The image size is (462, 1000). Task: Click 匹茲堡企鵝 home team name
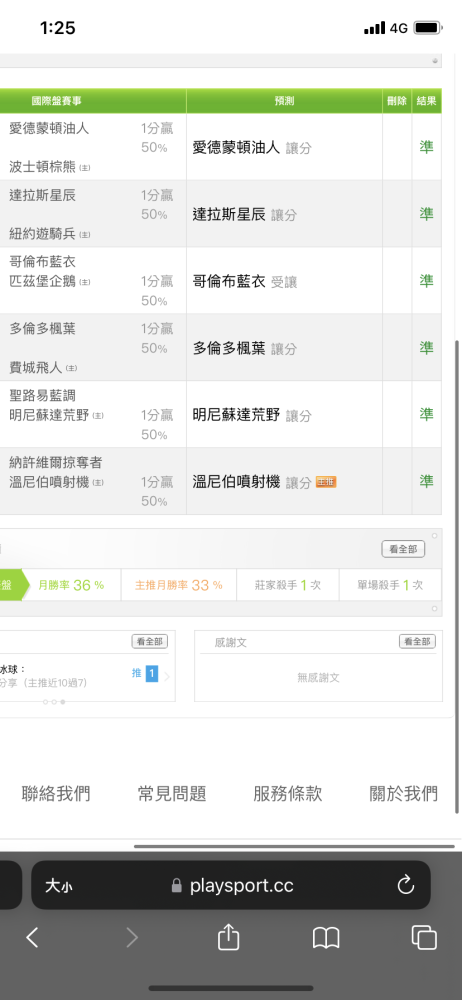42,281
